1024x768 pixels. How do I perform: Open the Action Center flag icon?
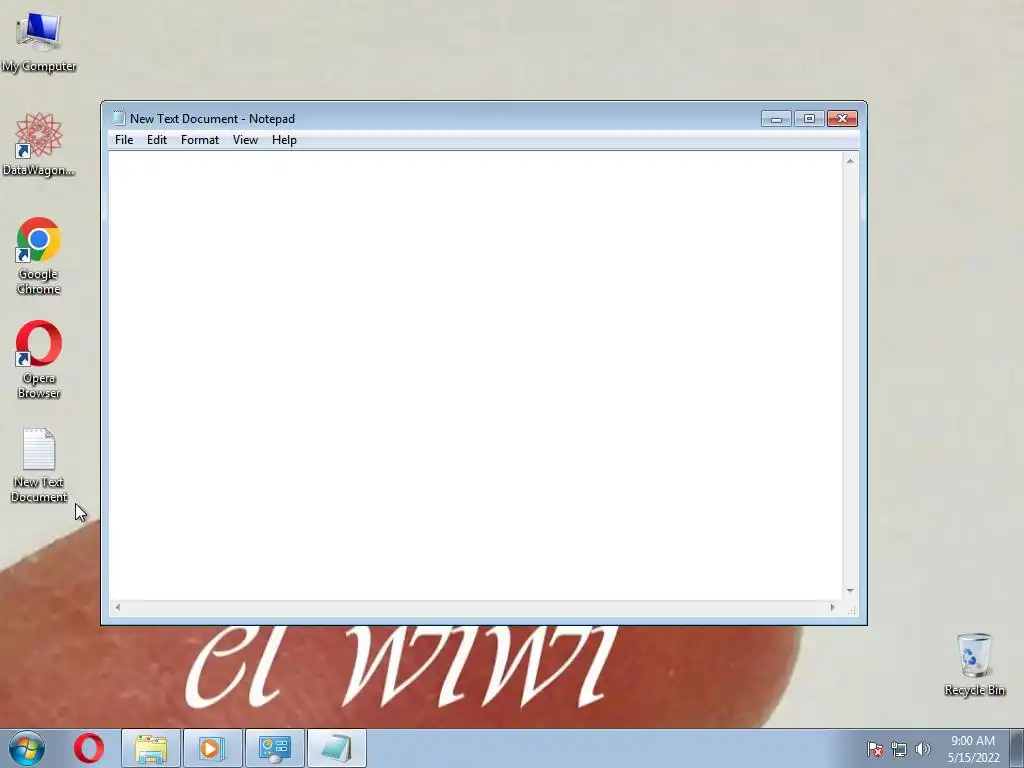[x=875, y=749]
